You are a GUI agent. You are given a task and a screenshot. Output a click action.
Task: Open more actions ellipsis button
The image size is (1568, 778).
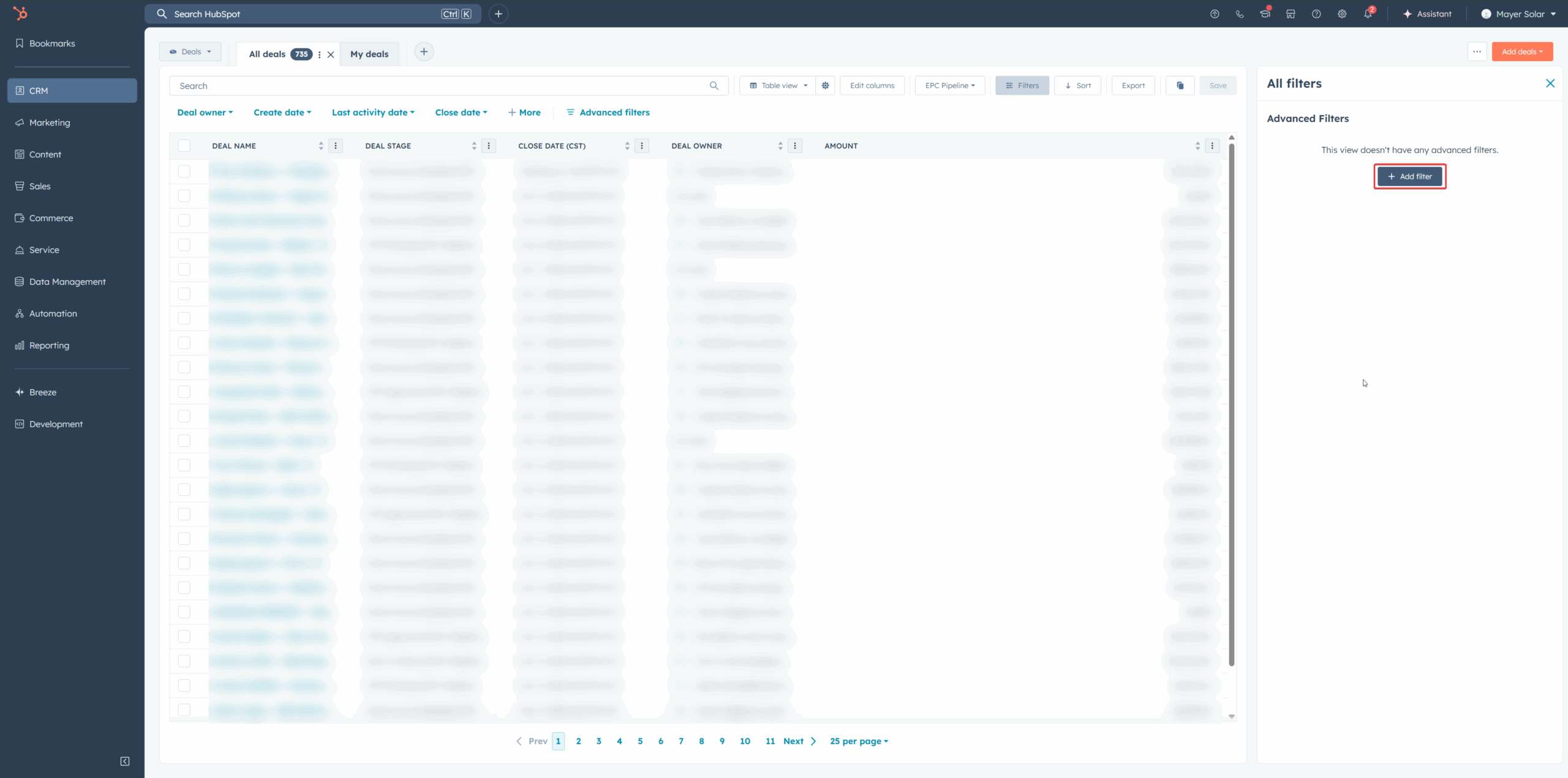click(x=1477, y=51)
